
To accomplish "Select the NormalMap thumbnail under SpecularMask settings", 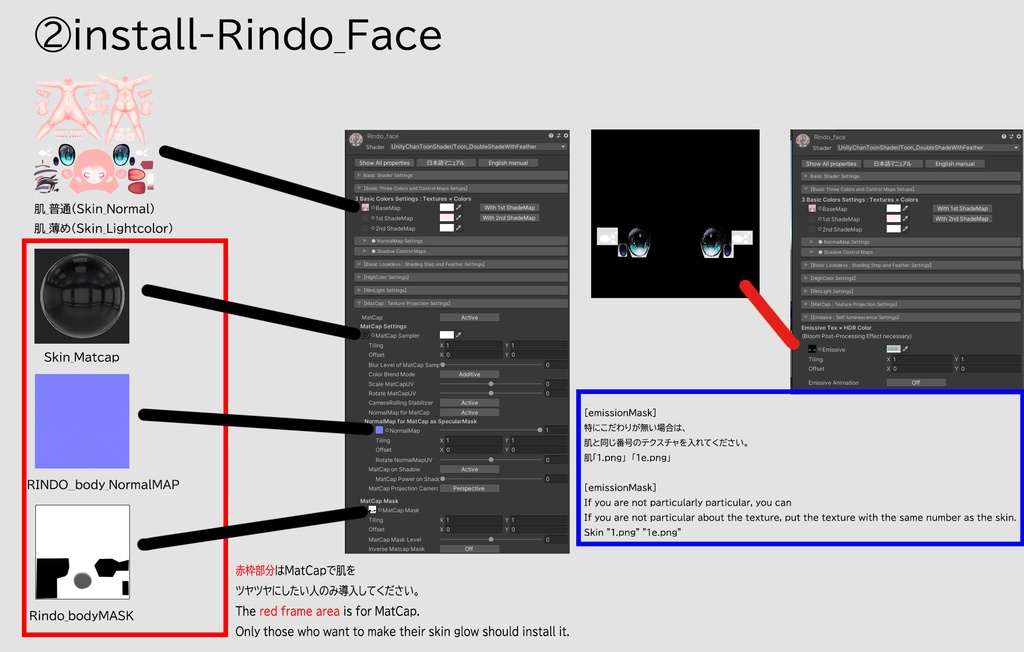I will pyautogui.click(x=378, y=429).
